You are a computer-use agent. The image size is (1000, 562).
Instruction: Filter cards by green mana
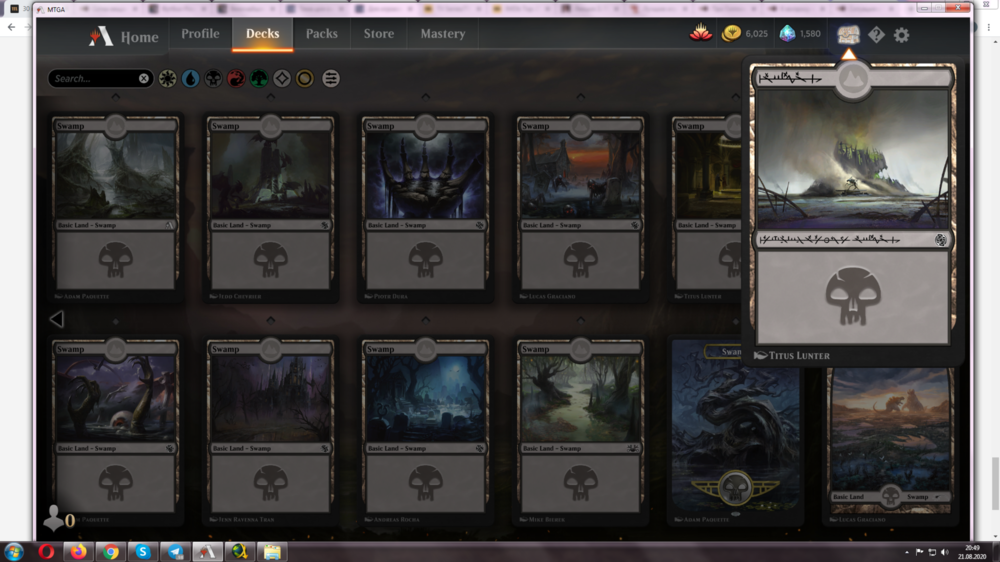click(x=259, y=78)
